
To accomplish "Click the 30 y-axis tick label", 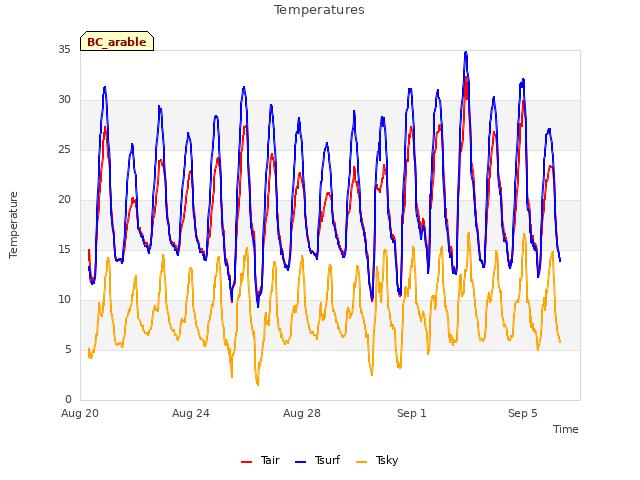I will click(x=64, y=100).
